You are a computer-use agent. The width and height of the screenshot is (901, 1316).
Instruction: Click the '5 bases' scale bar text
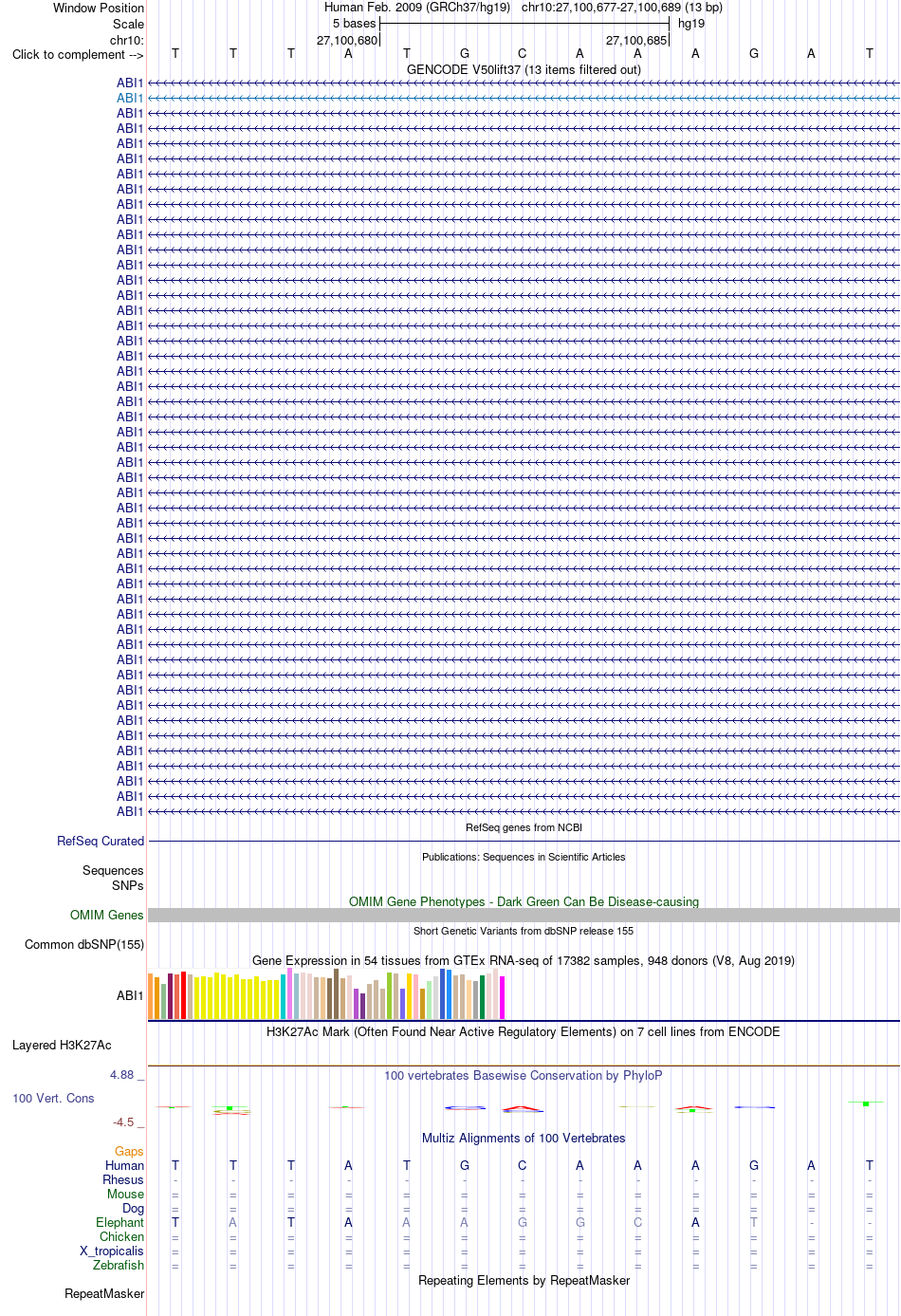[x=355, y=24]
